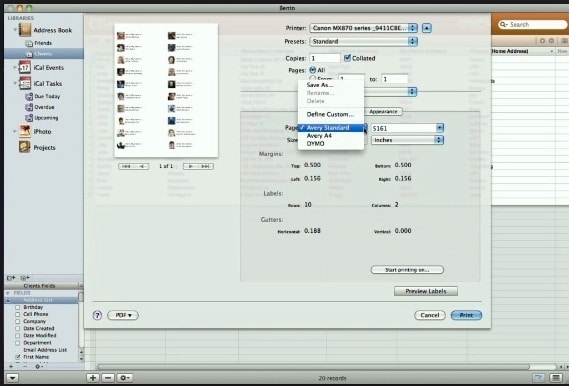Check the Cell Phone field checkbox
Screen dimensions: 569x386
pyautogui.click(x=17, y=314)
